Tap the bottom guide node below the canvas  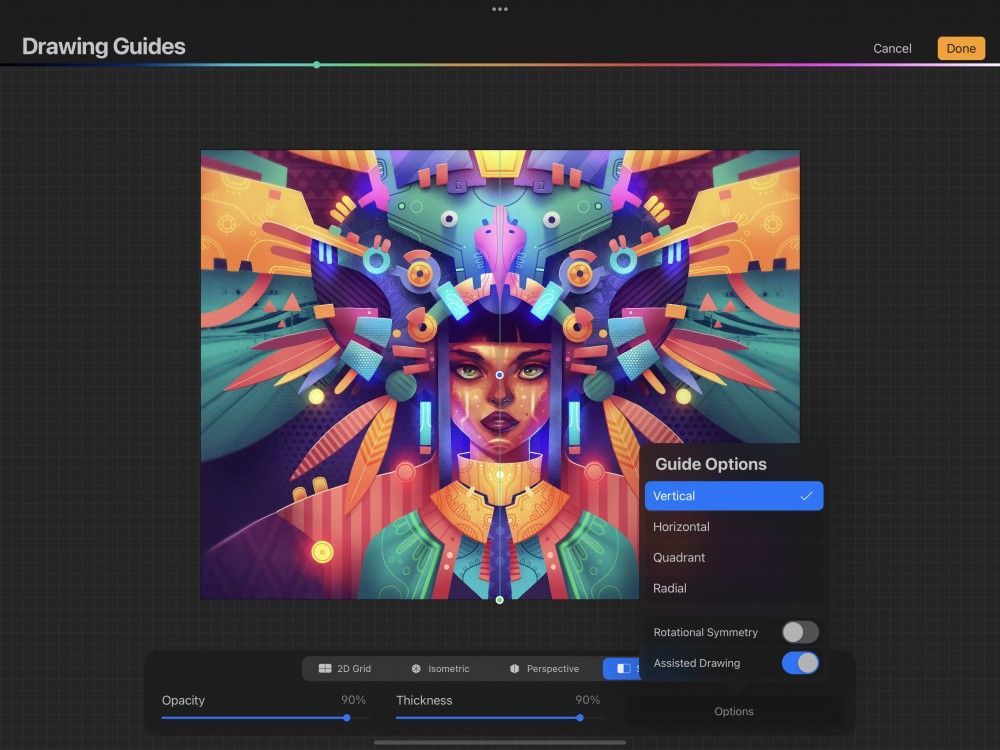[x=499, y=600]
